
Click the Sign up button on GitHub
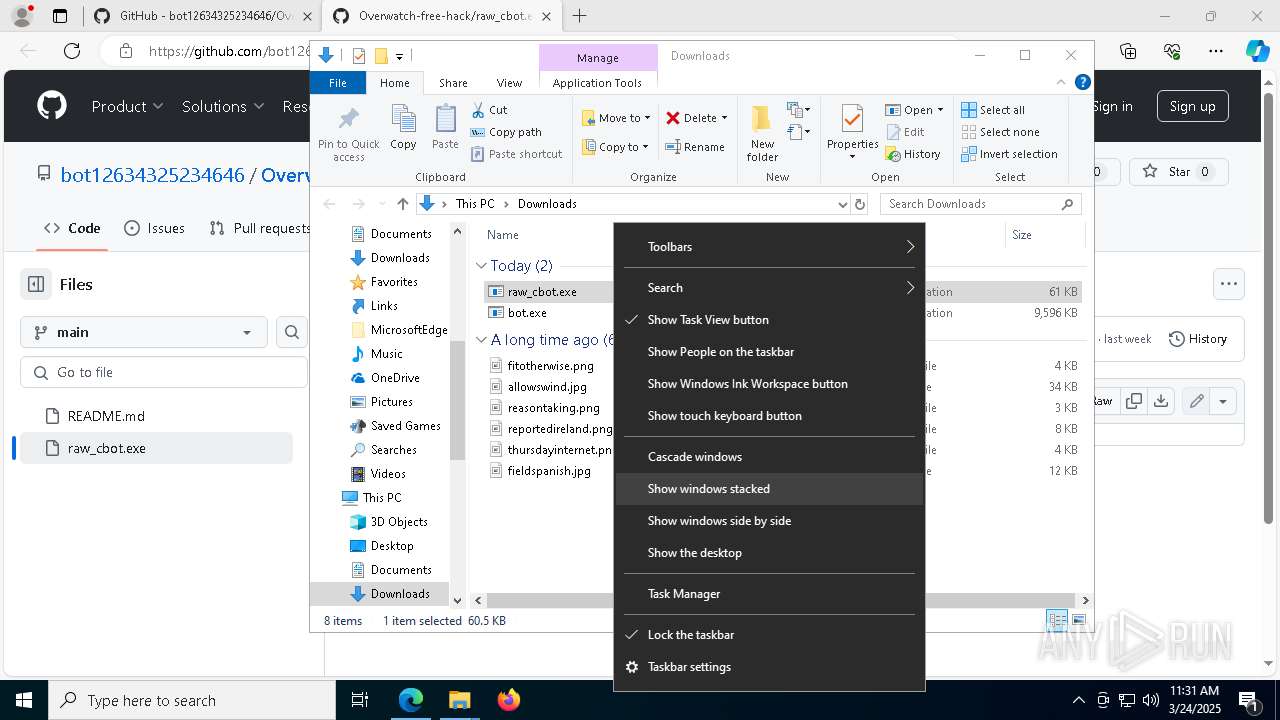(1192, 106)
